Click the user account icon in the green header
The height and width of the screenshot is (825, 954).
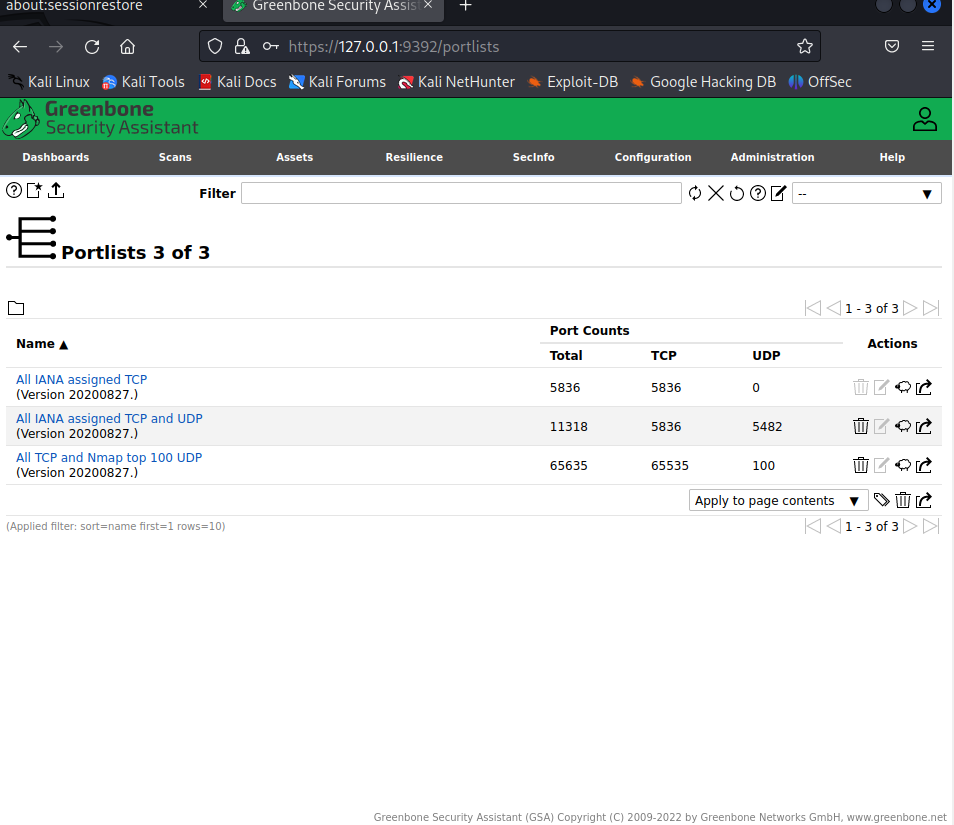coord(924,119)
